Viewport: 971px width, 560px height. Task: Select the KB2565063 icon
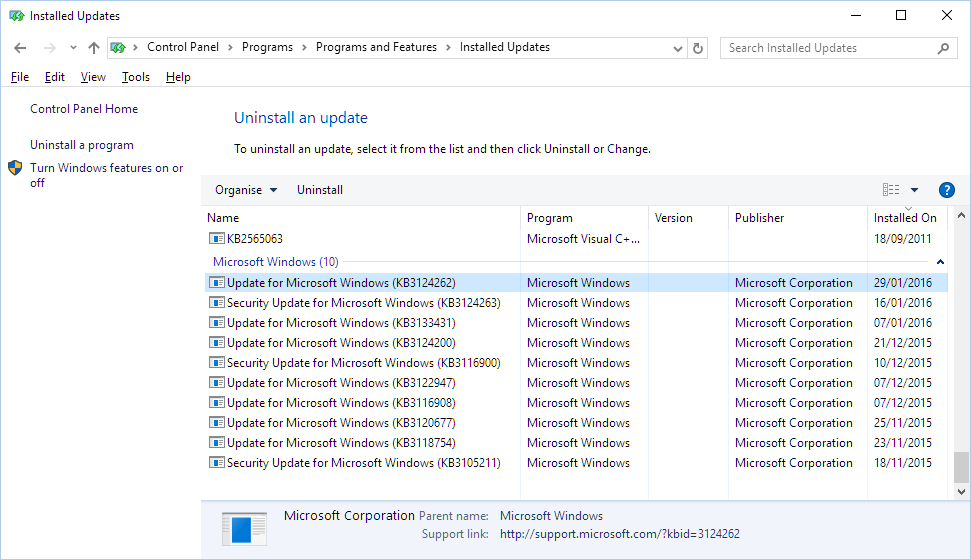[x=216, y=238]
